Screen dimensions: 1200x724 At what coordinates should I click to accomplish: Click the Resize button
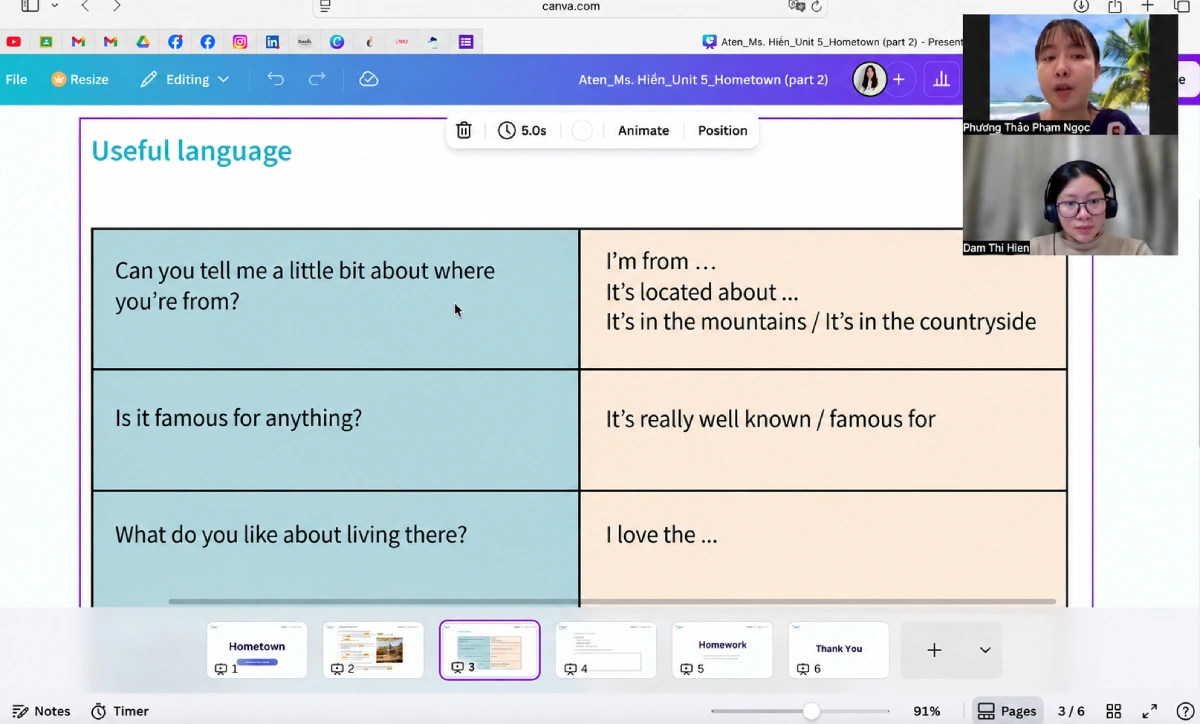point(79,79)
